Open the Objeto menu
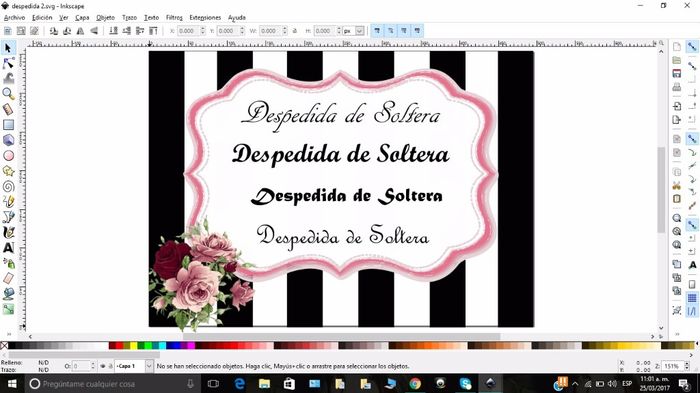700x393 pixels. tap(105, 17)
